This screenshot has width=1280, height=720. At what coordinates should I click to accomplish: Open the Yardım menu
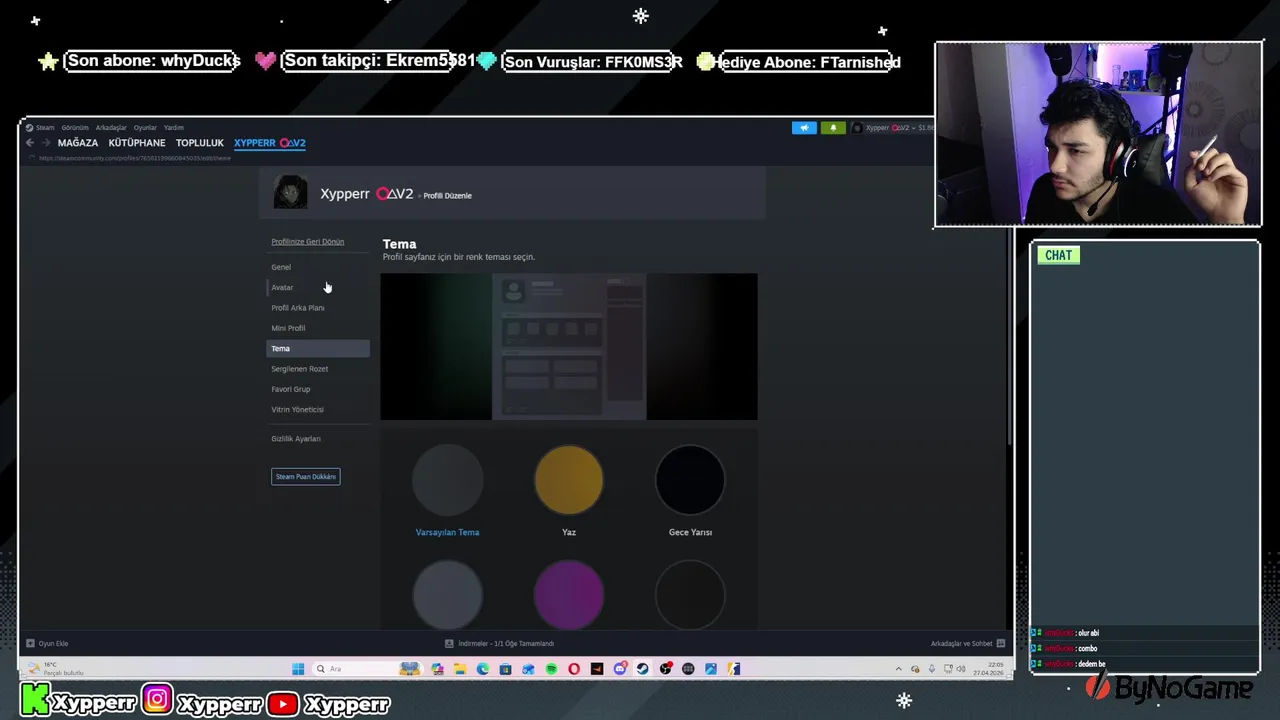tap(174, 128)
